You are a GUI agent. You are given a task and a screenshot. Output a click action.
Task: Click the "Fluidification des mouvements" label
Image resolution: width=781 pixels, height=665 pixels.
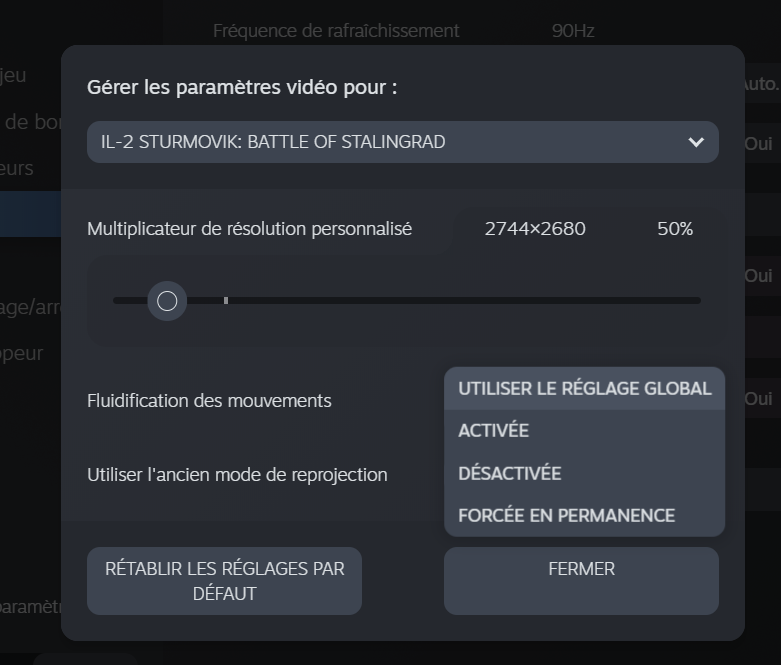click(x=209, y=401)
